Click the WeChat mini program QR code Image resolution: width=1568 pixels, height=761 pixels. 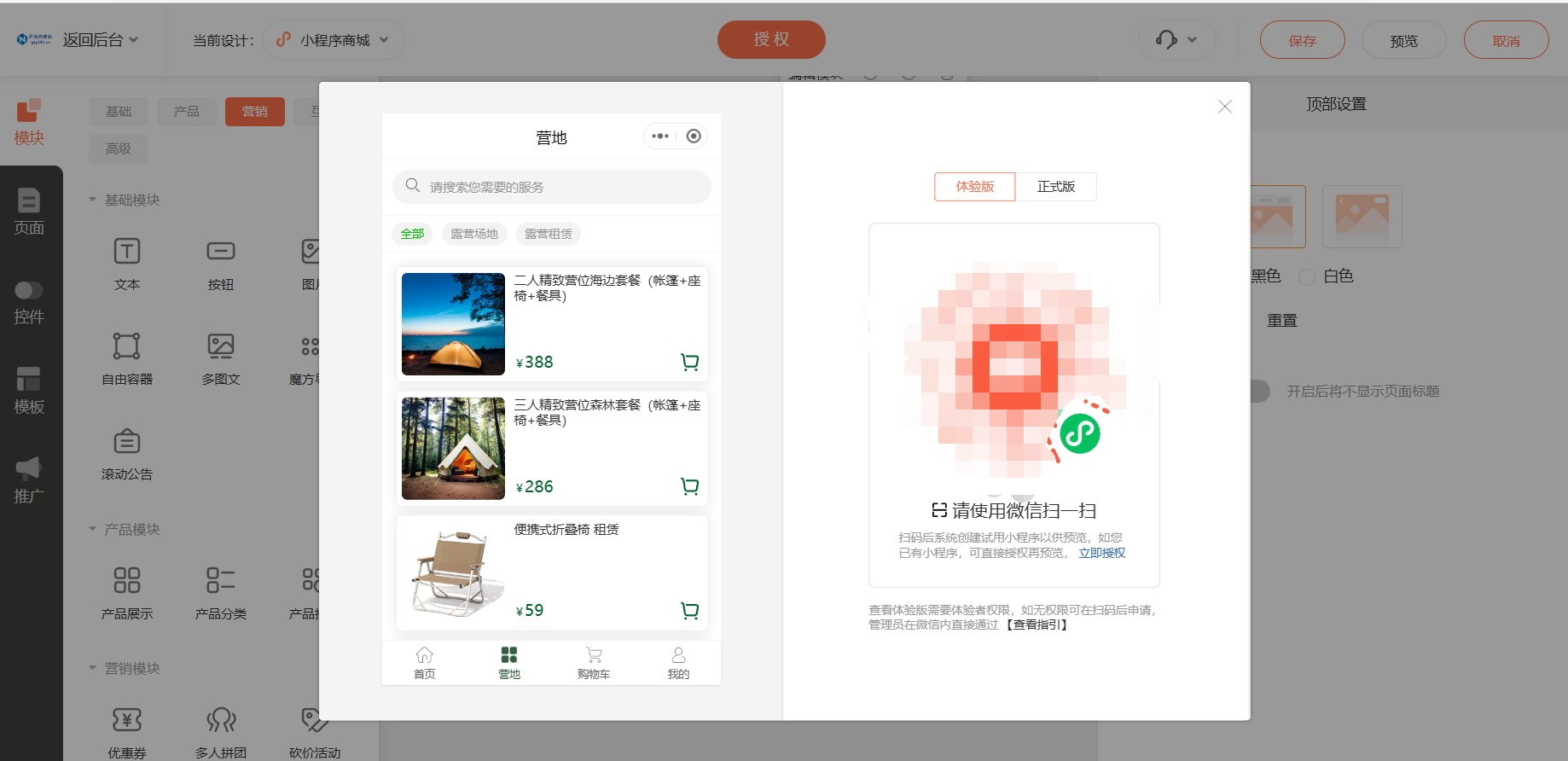pyautogui.click(x=1014, y=369)
